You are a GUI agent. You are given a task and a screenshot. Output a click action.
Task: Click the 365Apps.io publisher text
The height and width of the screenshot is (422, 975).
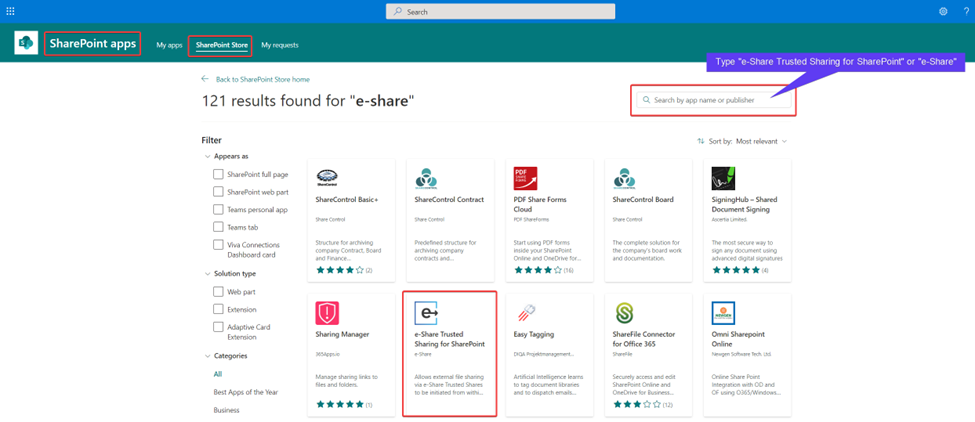point(327,354)
